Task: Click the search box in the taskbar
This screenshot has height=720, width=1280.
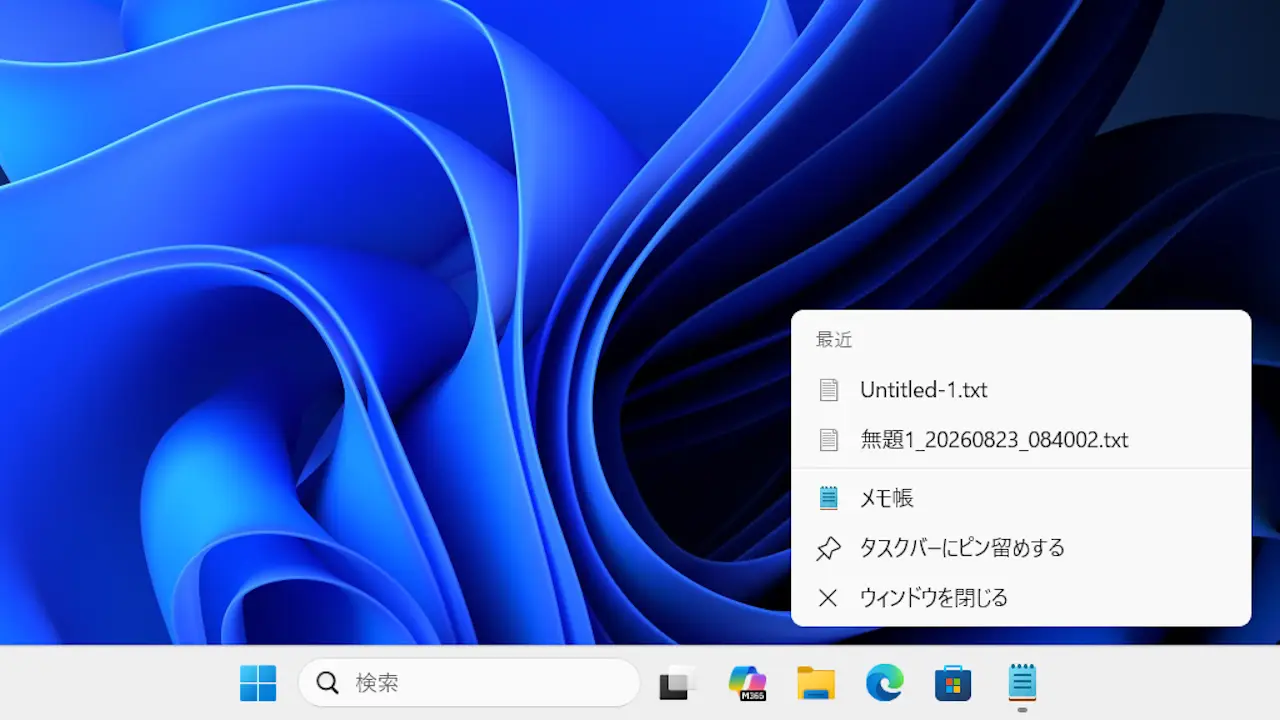Action: (x=469, y=683)
